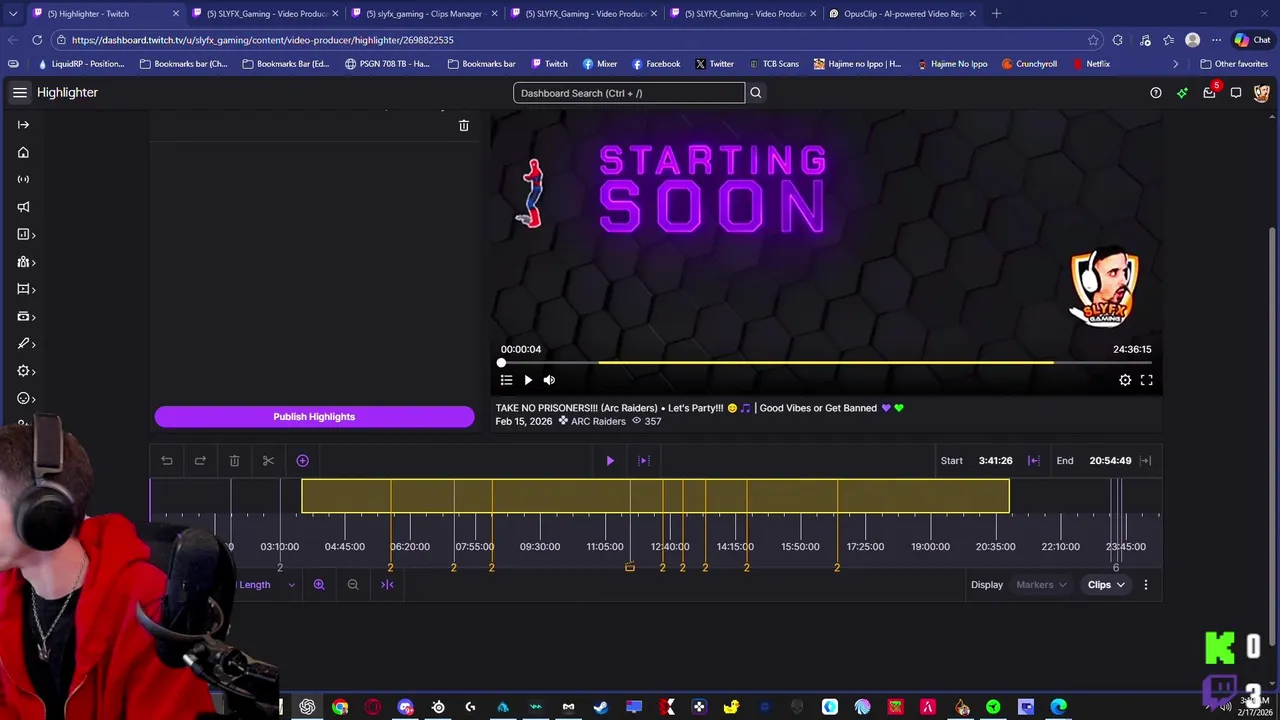The width and height of the screenshot is (1280, 720).
Task: Set segment start to playhead
Action: (1034, 461)
